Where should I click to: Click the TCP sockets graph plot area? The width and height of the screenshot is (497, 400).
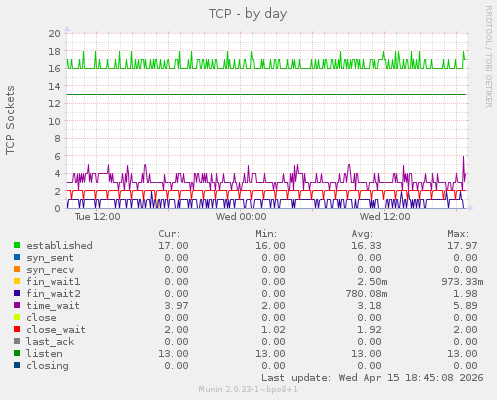(267, 121)
